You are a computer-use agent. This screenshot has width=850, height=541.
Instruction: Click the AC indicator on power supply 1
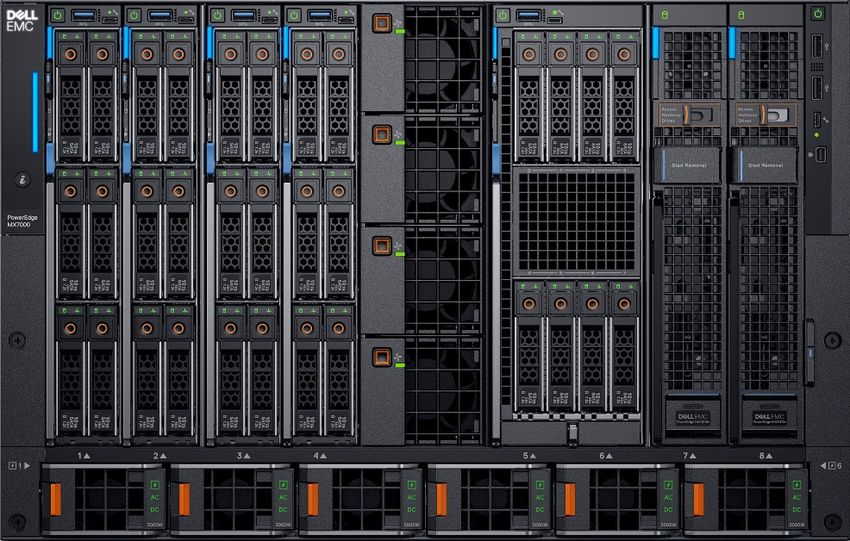tap(154, 497)
